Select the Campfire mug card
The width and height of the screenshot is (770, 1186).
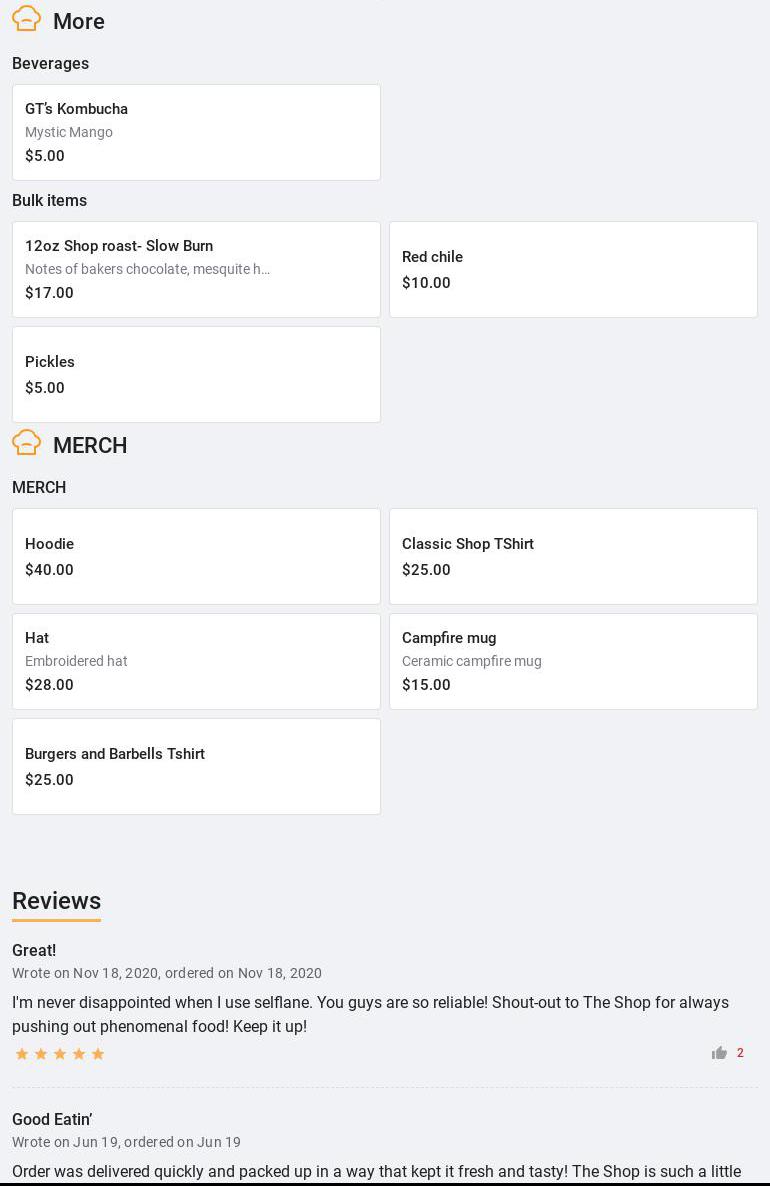pyautogui.click(x=573, y=661)
